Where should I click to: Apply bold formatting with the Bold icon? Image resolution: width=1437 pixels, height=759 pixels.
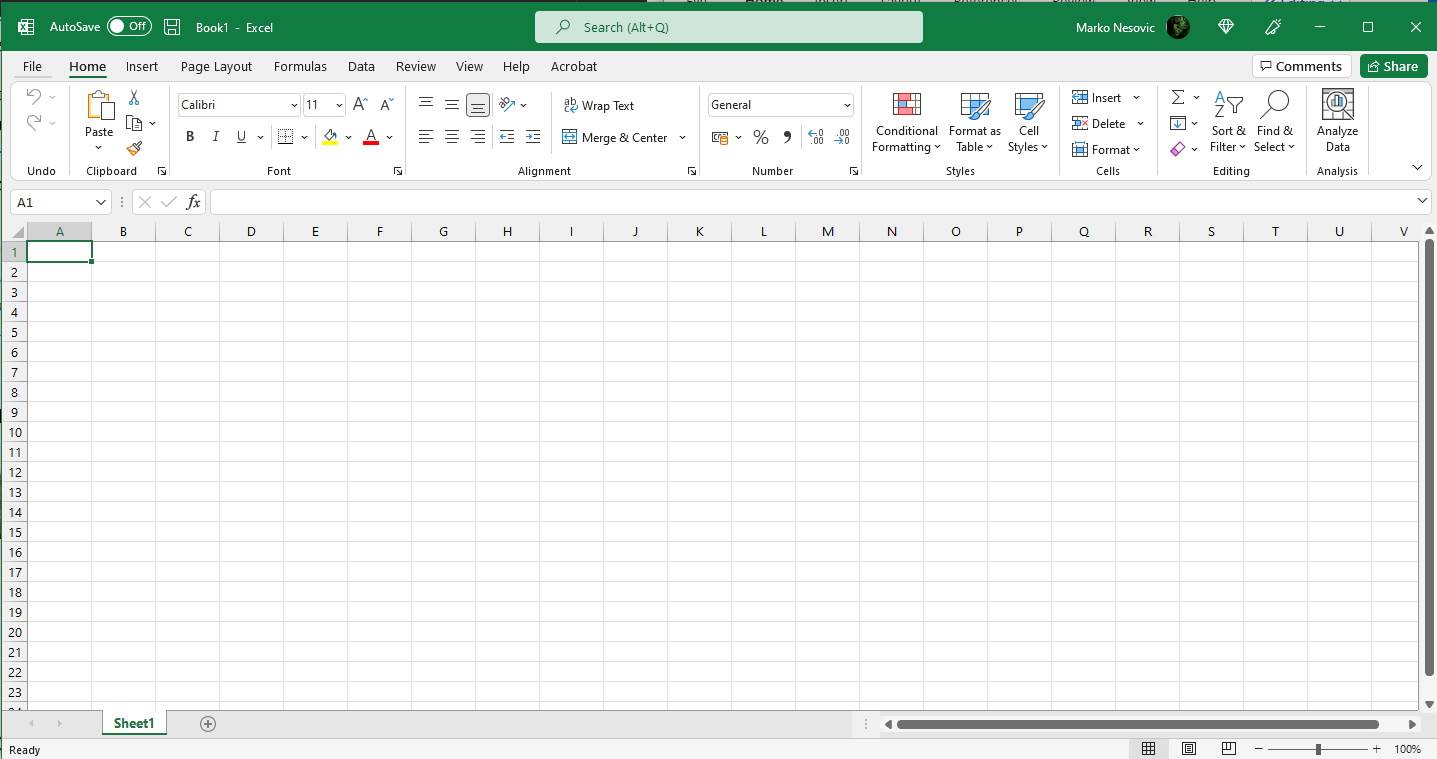pyautogui.click(x=189, y=136)
